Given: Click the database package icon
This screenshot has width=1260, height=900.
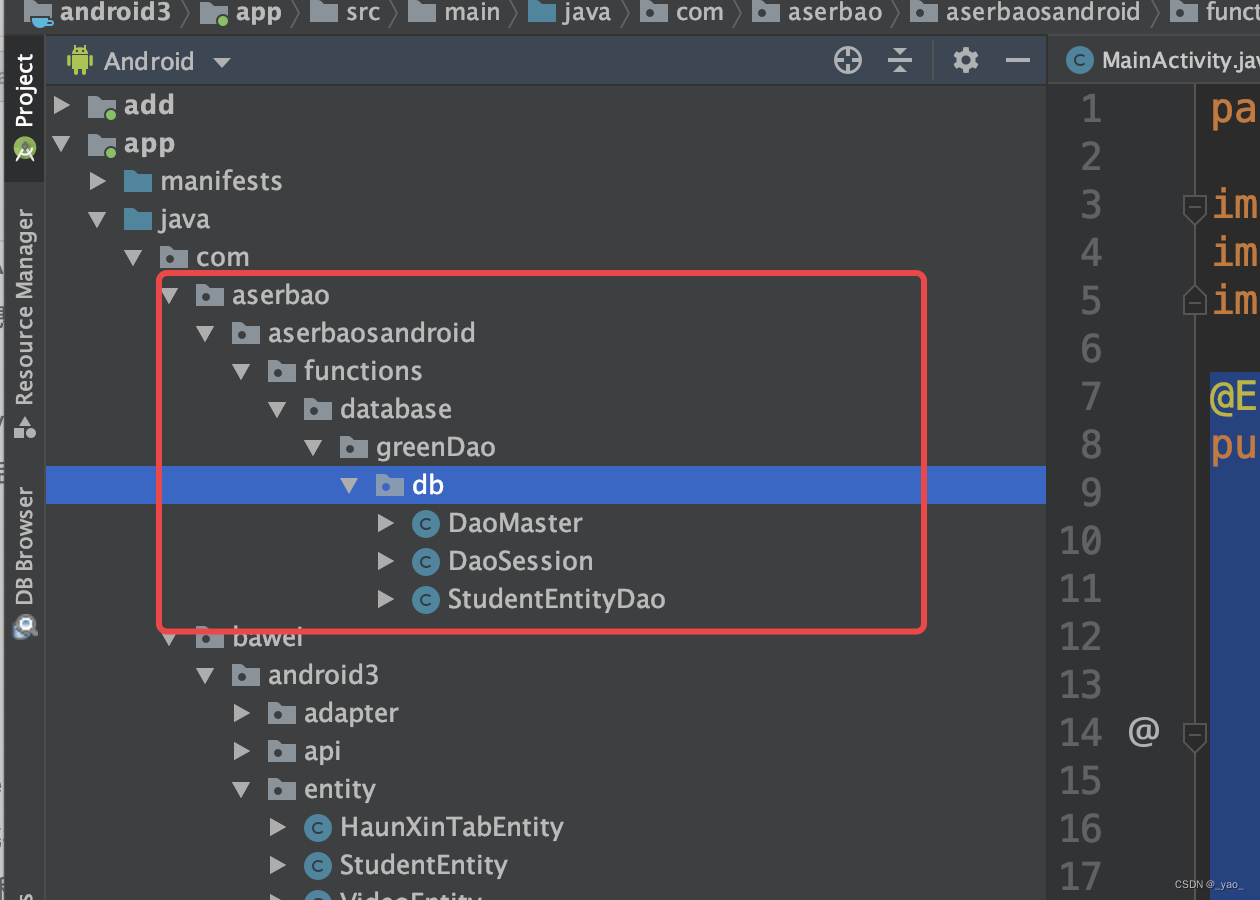Looking at the screenshot, I should tap(317, 409).
